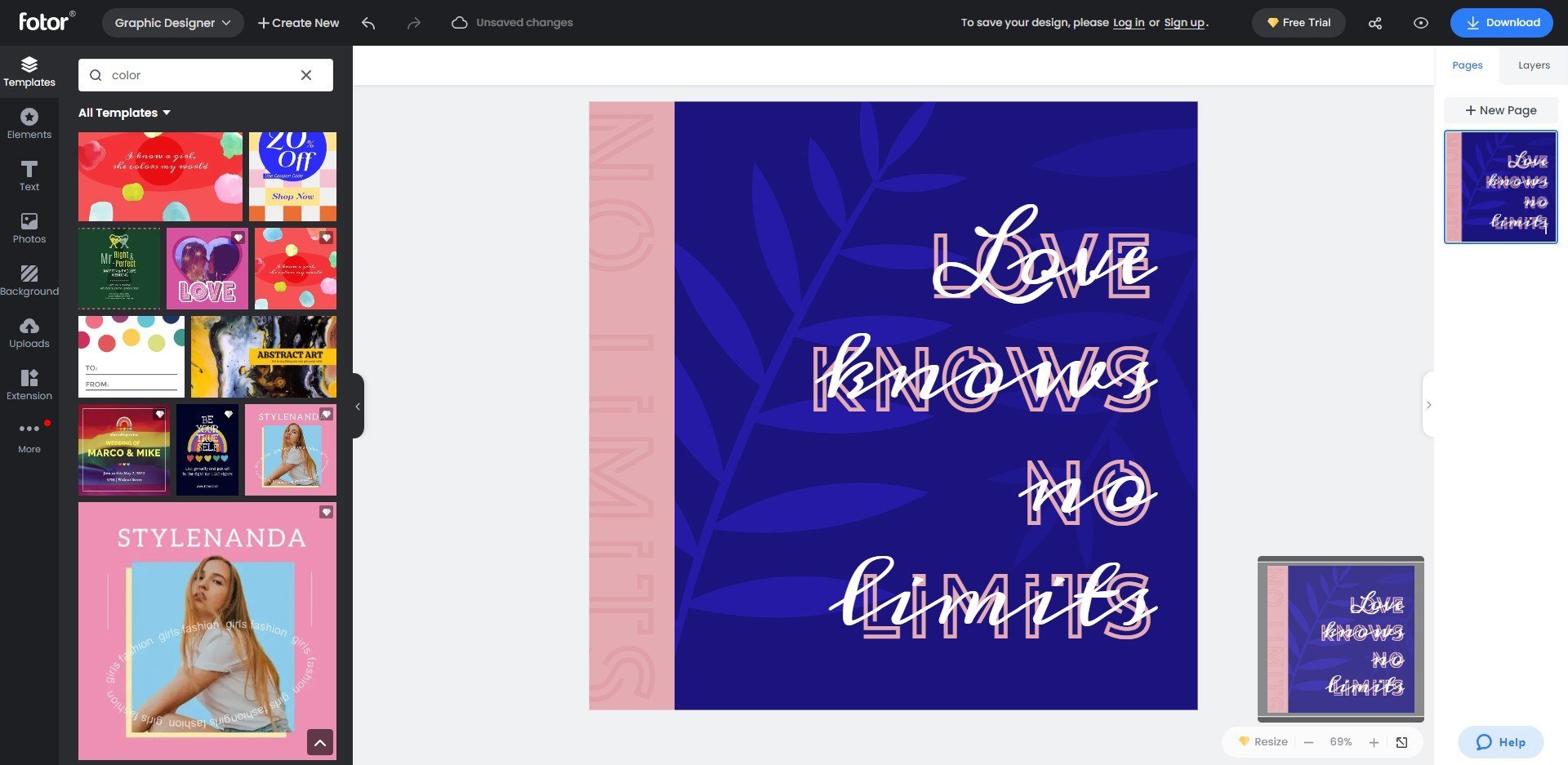Favorite the pink LOVE heart template

(238, 238)
